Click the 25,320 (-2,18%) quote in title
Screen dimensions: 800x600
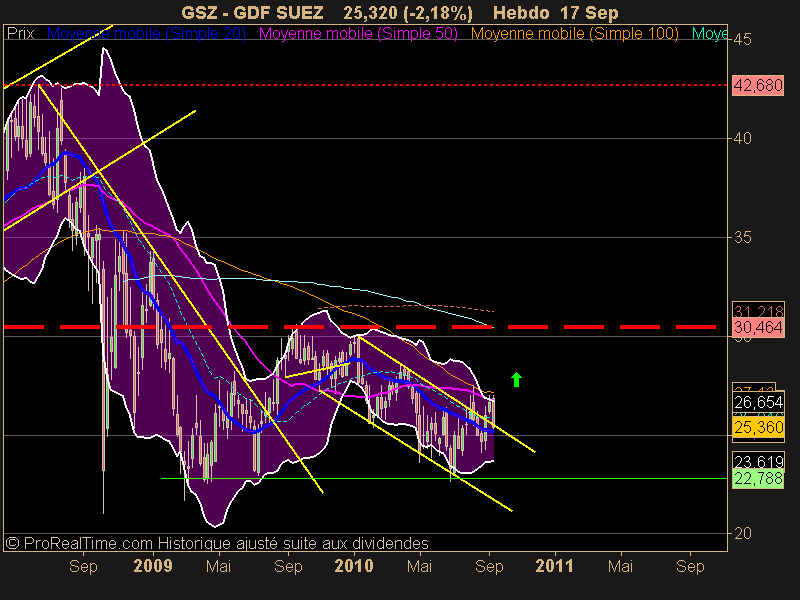pyautogui.click(x=408, y=13)
